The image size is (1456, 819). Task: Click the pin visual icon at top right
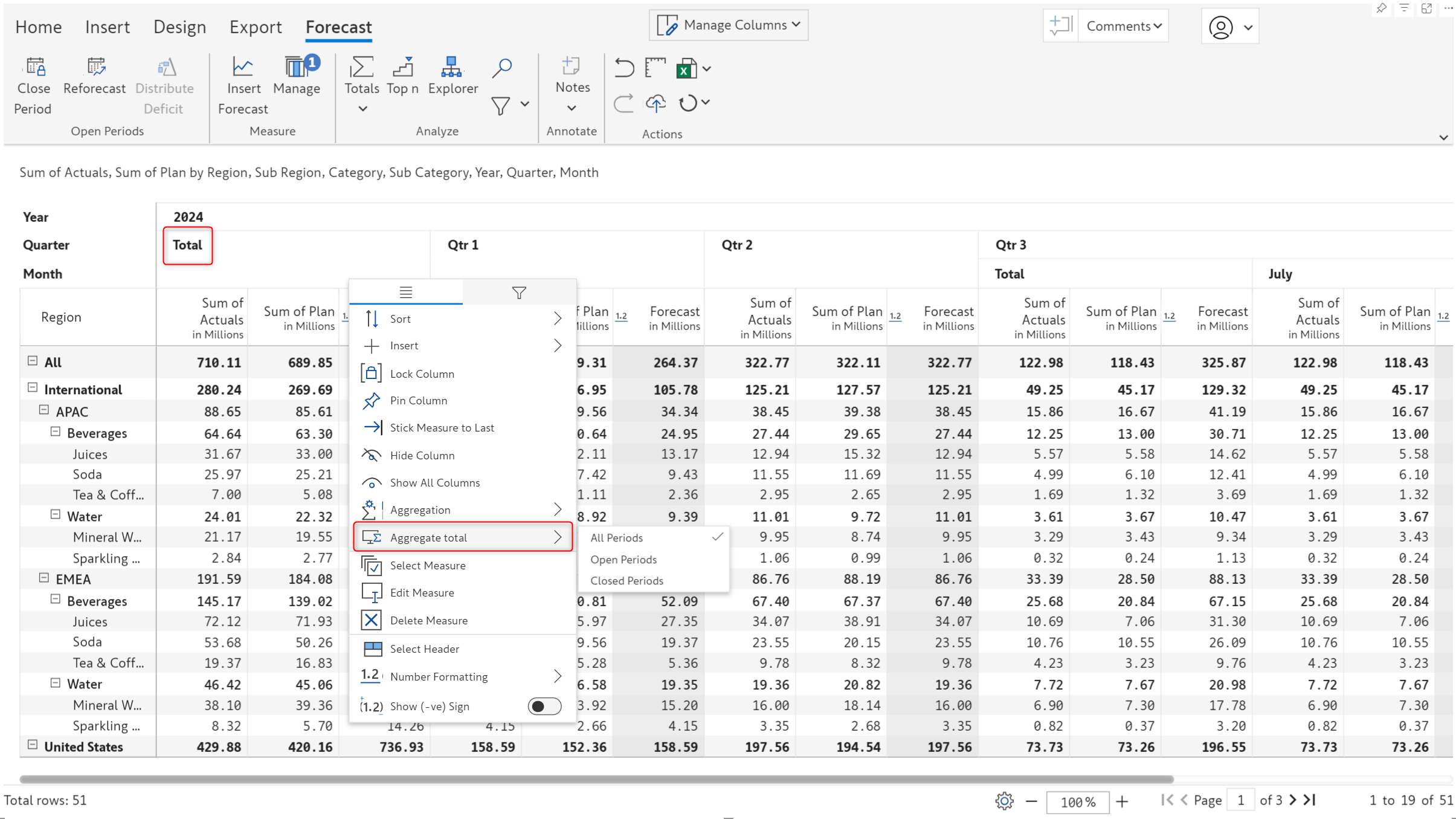[1381, 8]
